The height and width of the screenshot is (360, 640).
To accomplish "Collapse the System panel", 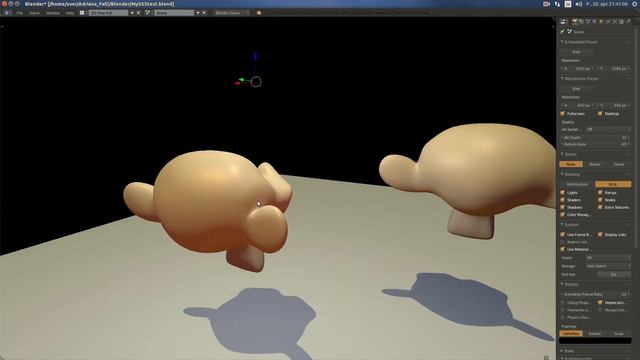I will click(562, 224).
